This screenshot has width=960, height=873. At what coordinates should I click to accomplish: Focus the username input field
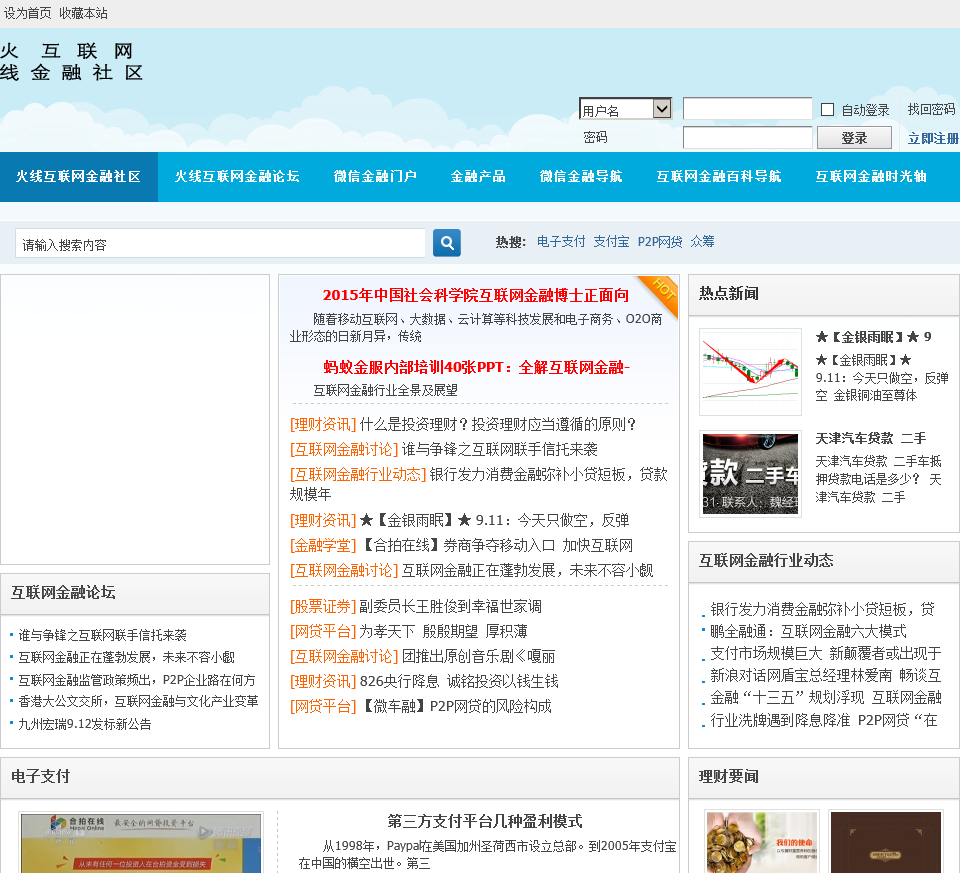(x=747, y=109)
